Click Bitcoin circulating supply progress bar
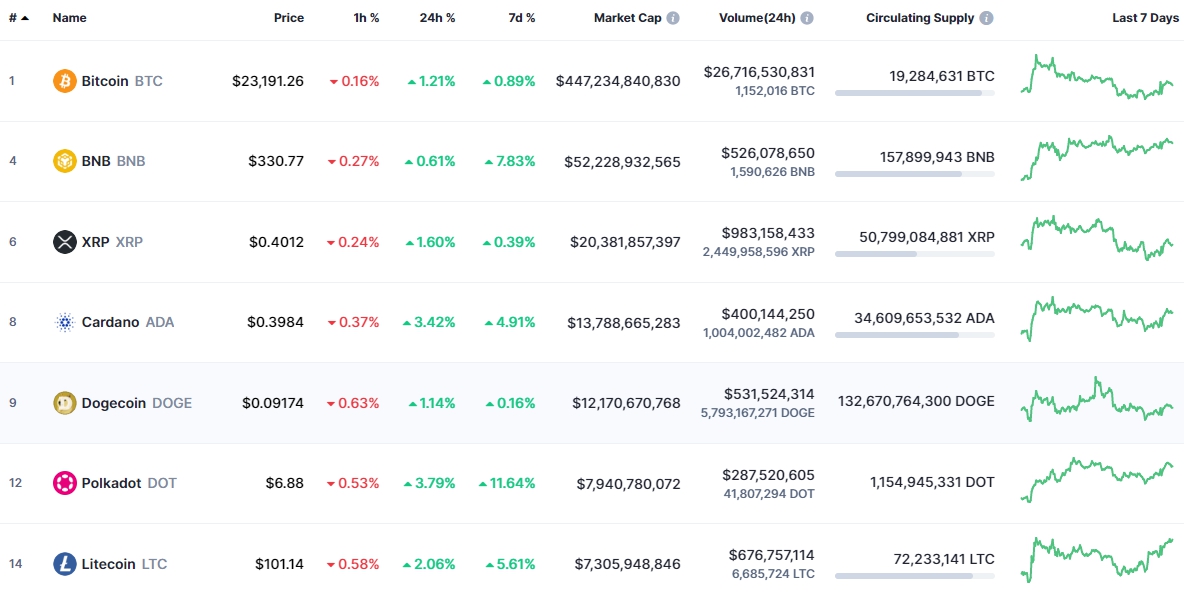This screenshot has width=1184, height=594. click(914, 93)
